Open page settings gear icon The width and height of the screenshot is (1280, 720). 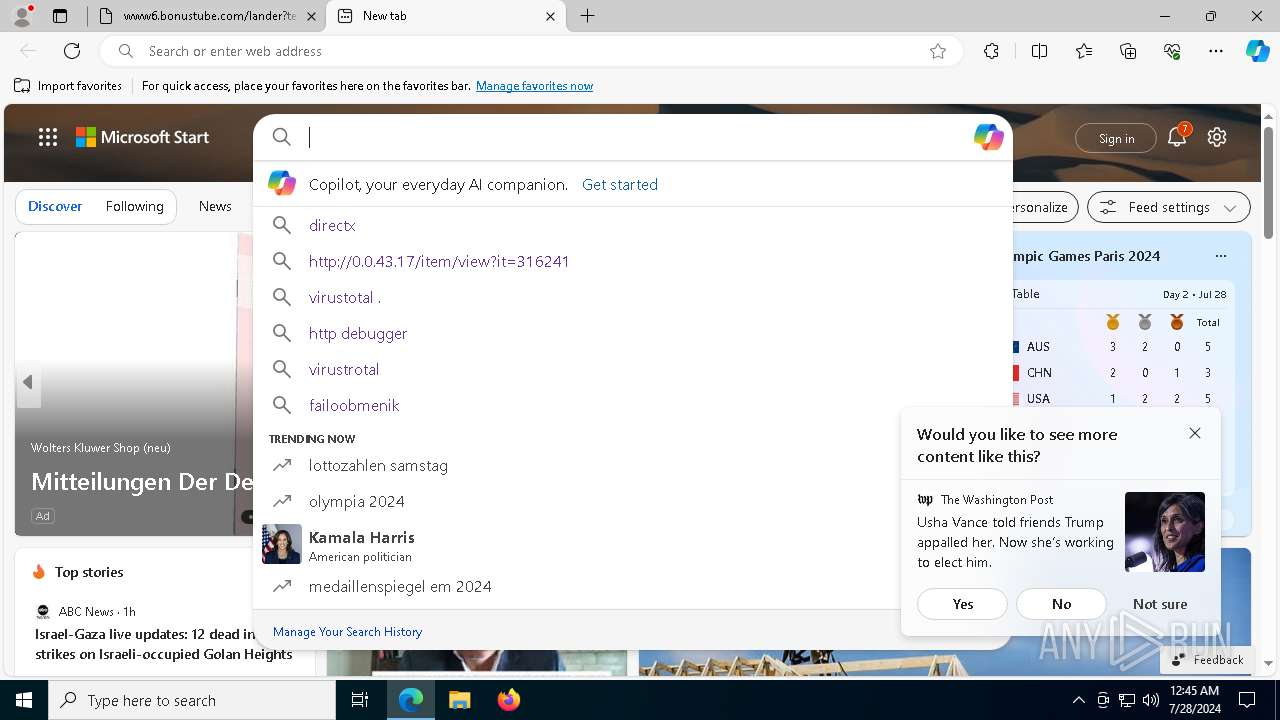1217,138
